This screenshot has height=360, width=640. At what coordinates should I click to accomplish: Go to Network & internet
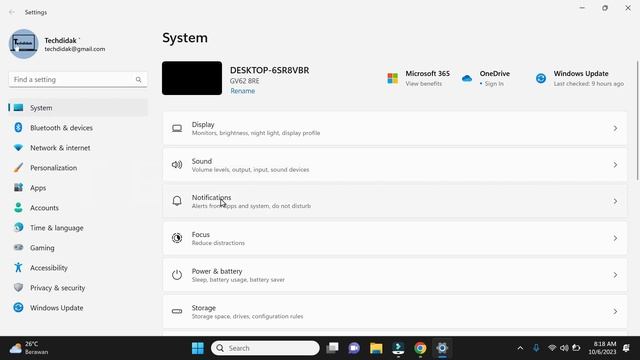[x=78, y=148]
